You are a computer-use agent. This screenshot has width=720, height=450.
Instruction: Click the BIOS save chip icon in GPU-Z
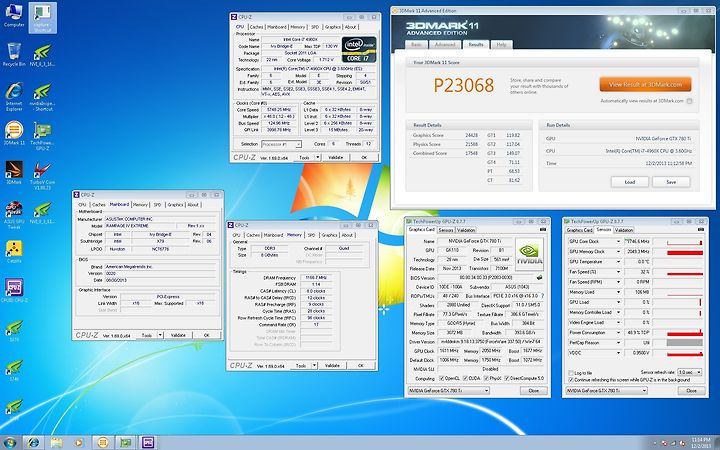point(540,277)
